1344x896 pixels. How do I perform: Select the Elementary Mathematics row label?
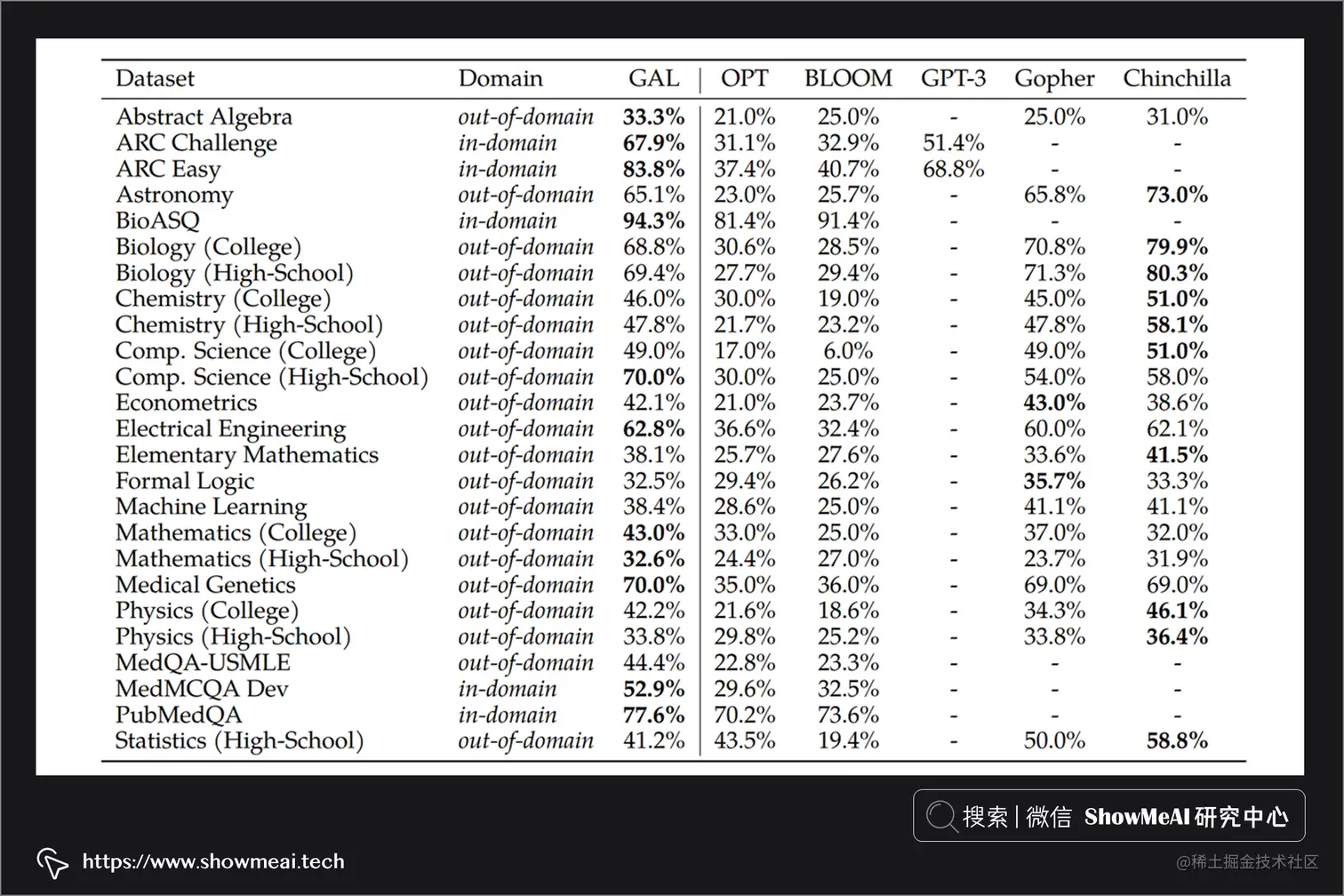(247, 455)
